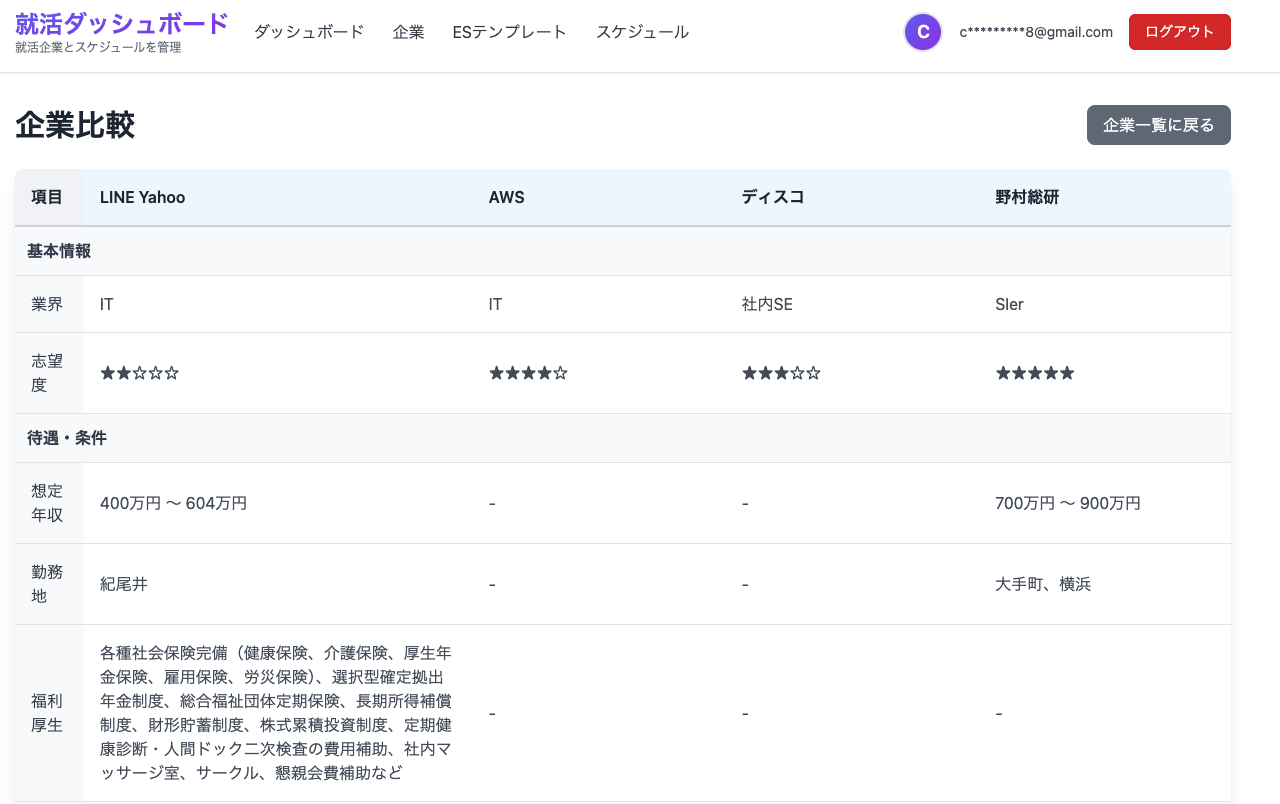Open the ESテンプレート page

tap(510, 32)
